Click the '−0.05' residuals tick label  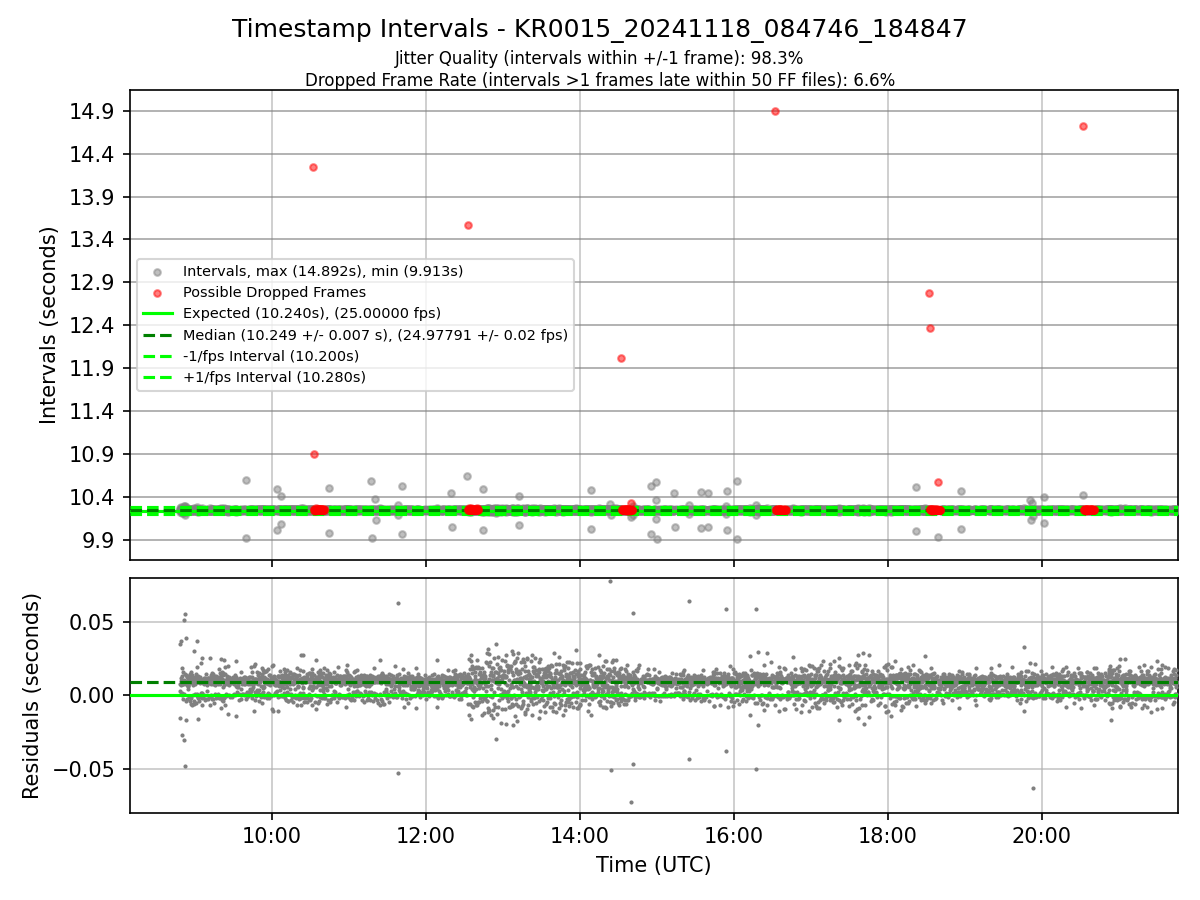click(x=83, y=769)
